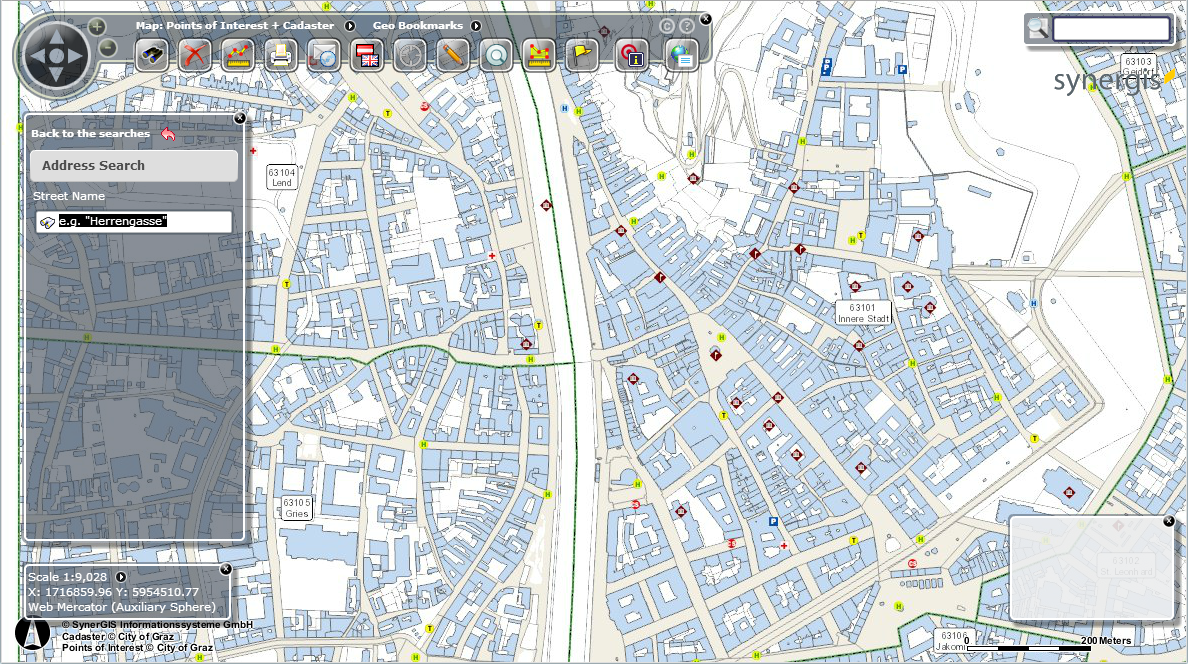The height and width of the screenshot is (664, 1188).
Task: Click the help question mark icon
Action: [686, 25]
